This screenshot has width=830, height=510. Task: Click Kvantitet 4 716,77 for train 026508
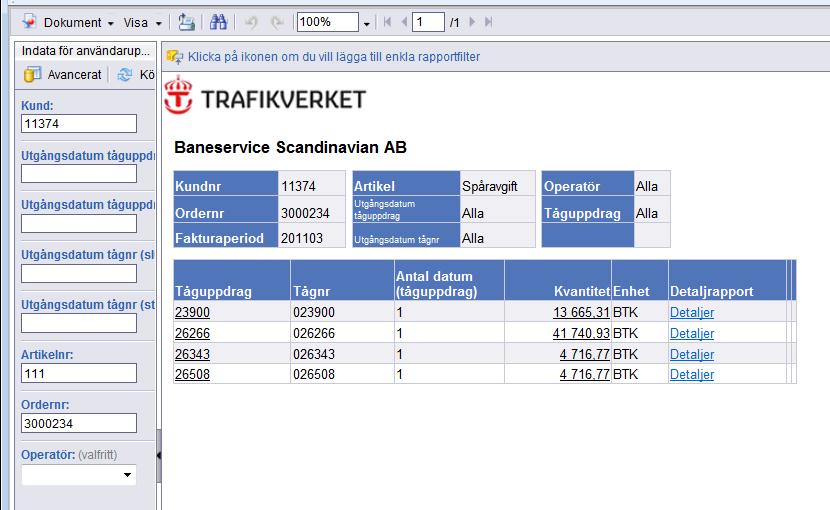(x=584, y=374)
